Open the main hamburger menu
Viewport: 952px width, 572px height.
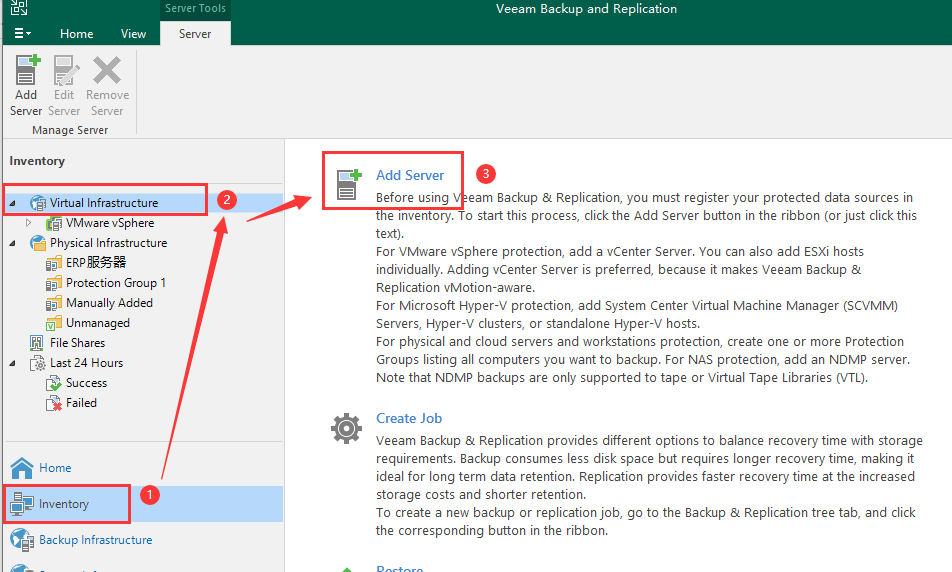(22, 33)
